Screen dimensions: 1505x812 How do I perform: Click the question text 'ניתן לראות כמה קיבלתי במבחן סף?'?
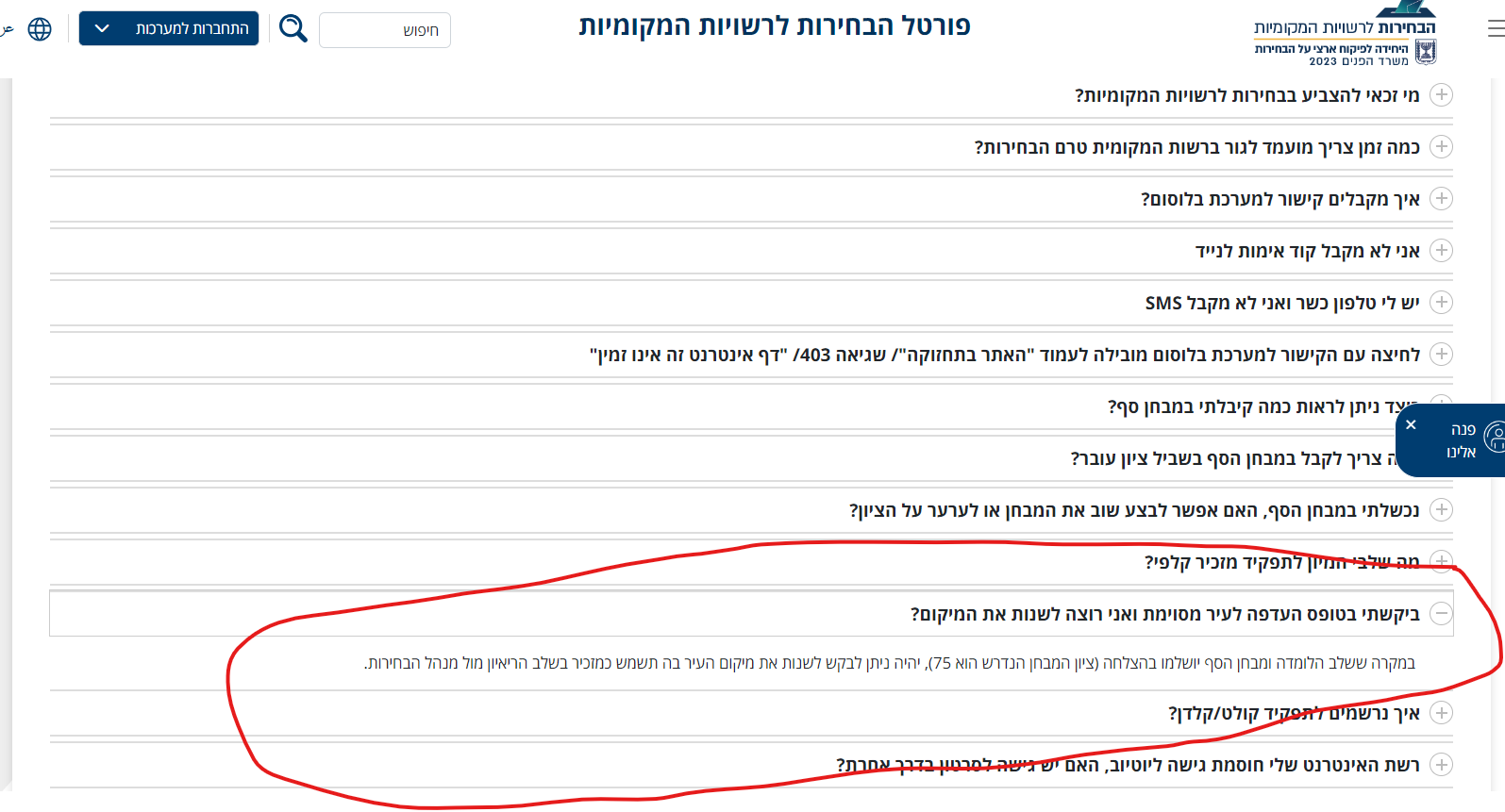[x=1252, y=406]
